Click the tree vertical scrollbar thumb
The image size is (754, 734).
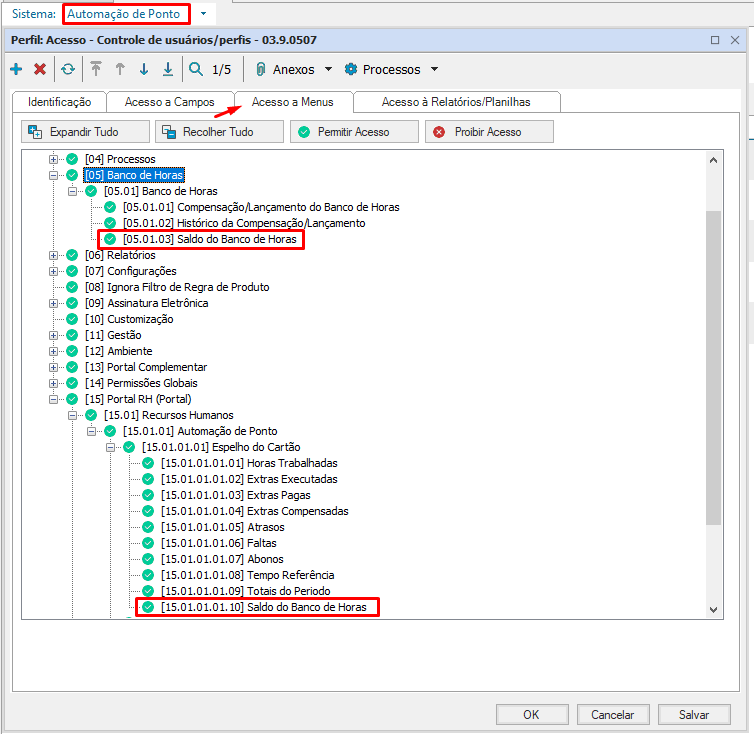714,368
